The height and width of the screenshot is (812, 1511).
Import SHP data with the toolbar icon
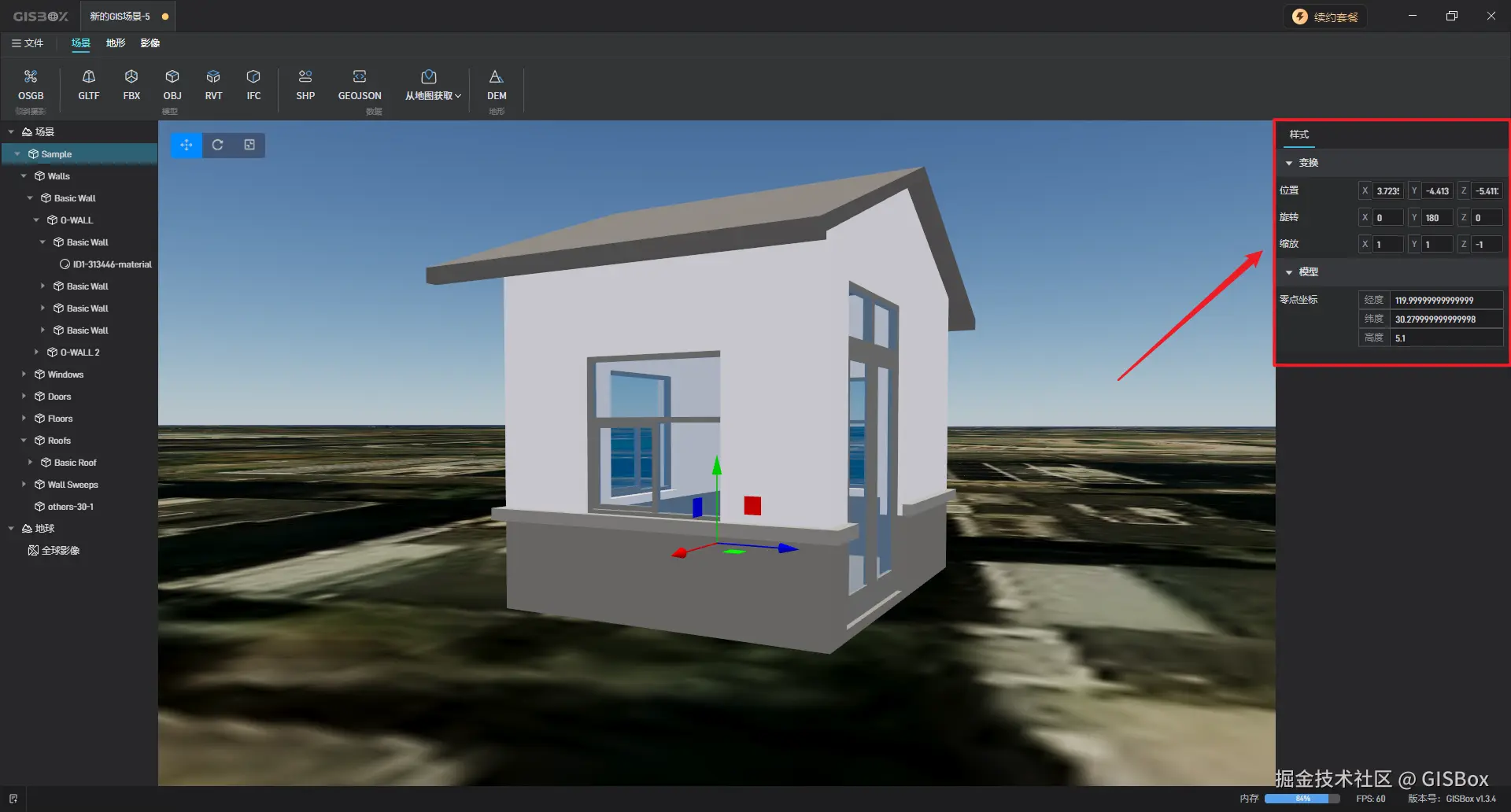(305, 85)
